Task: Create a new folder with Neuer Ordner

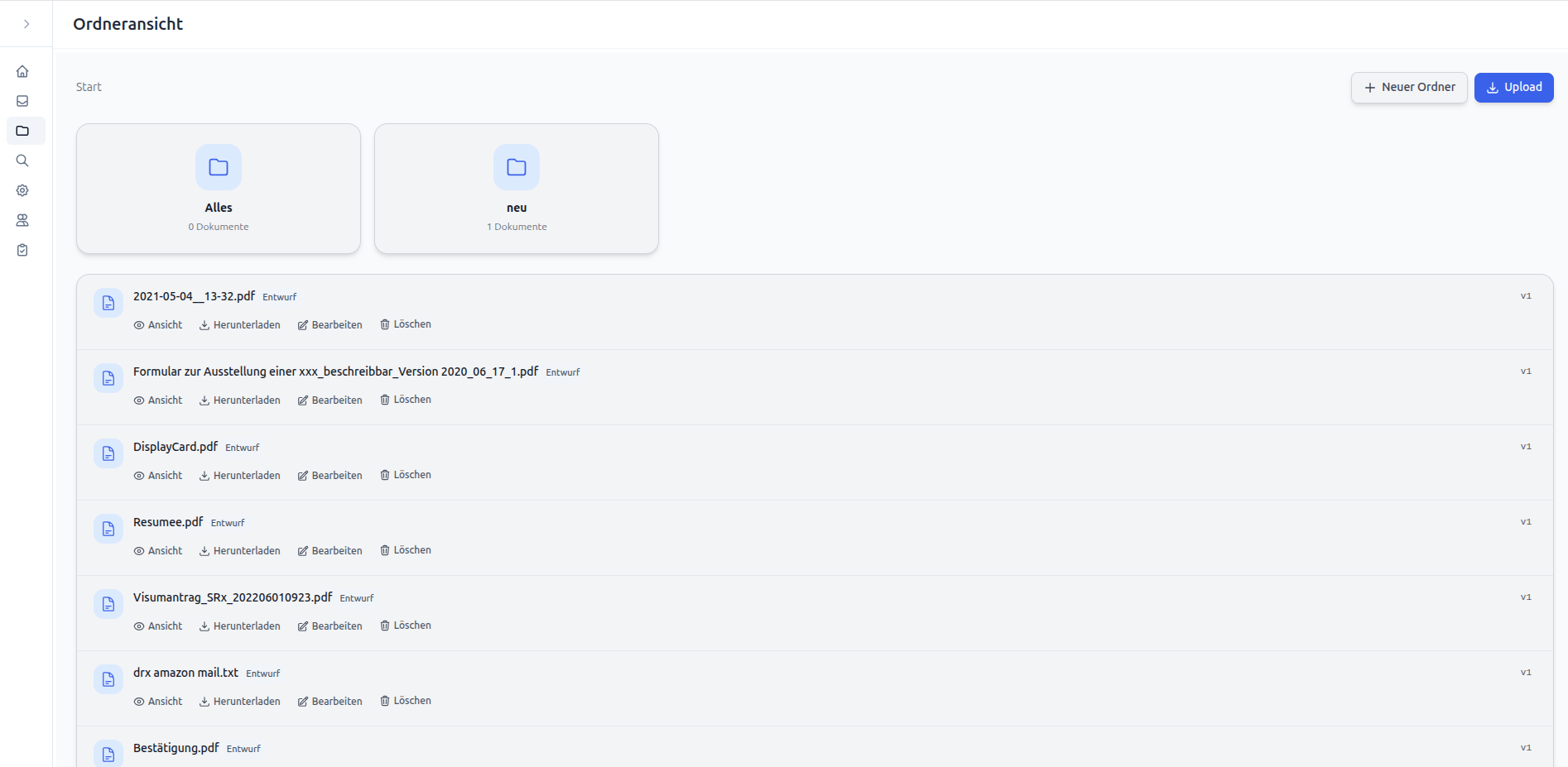Action: pos(1409,88)
